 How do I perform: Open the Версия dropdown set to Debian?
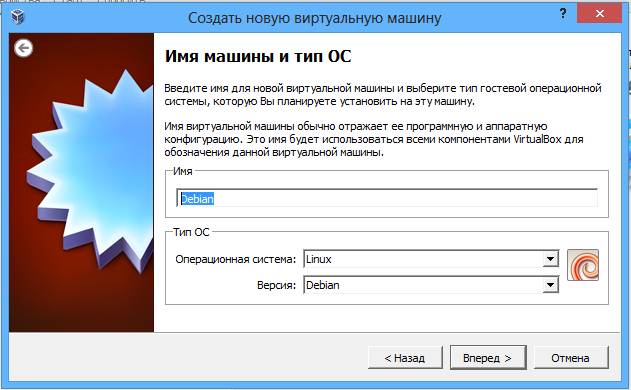click(431, 285)
